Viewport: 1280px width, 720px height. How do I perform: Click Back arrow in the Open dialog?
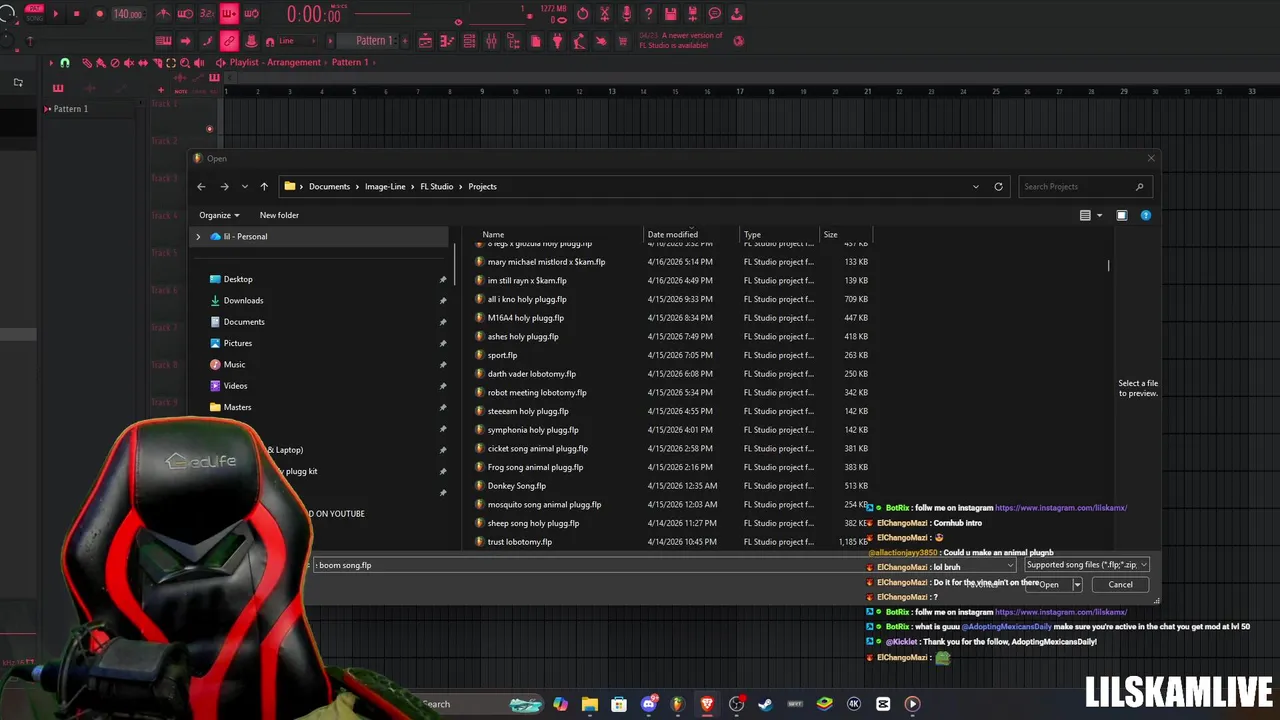tap(201, 186)
